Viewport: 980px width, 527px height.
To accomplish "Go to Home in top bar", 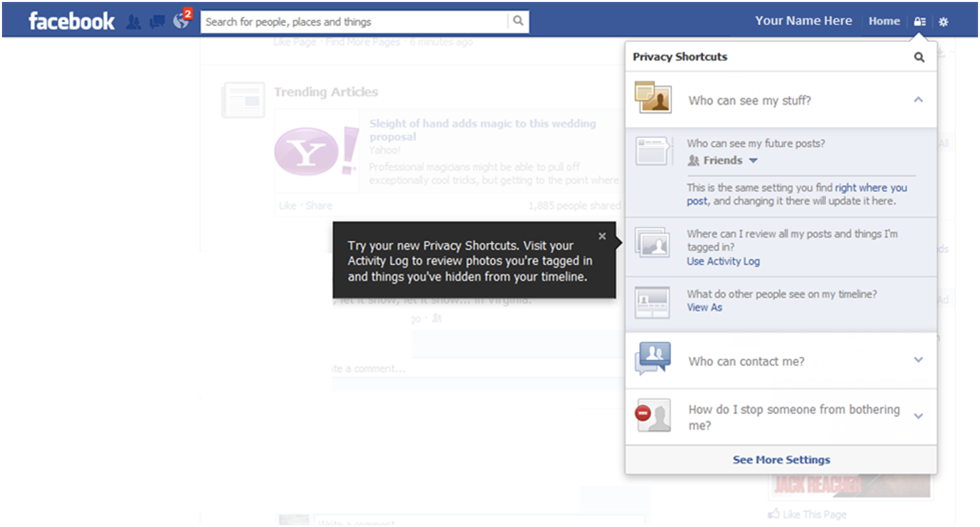I will click(884, 21).
